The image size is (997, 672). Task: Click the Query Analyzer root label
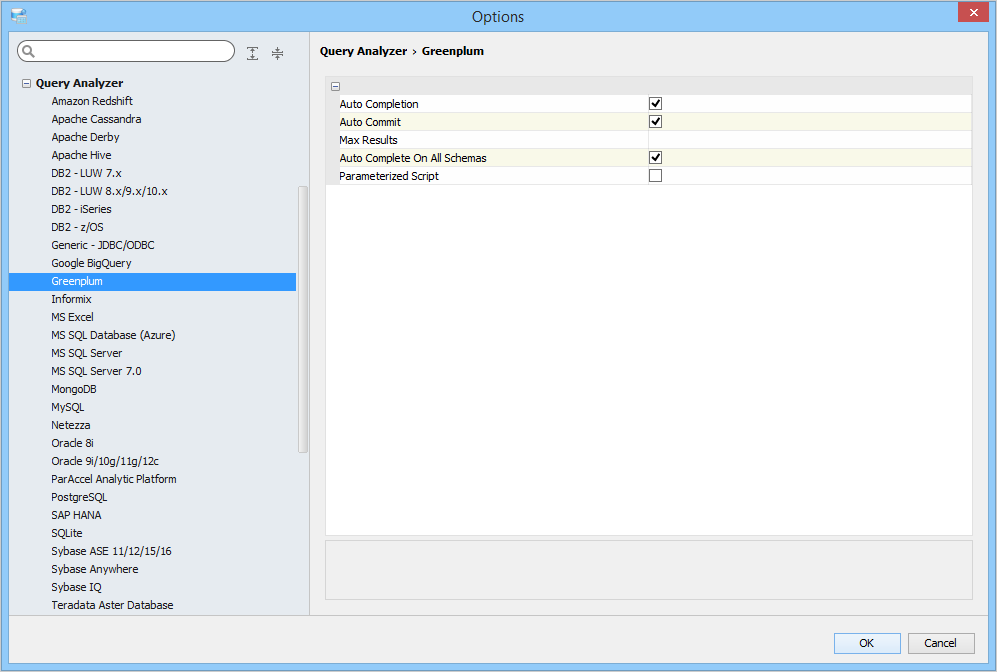pos(79,83)
